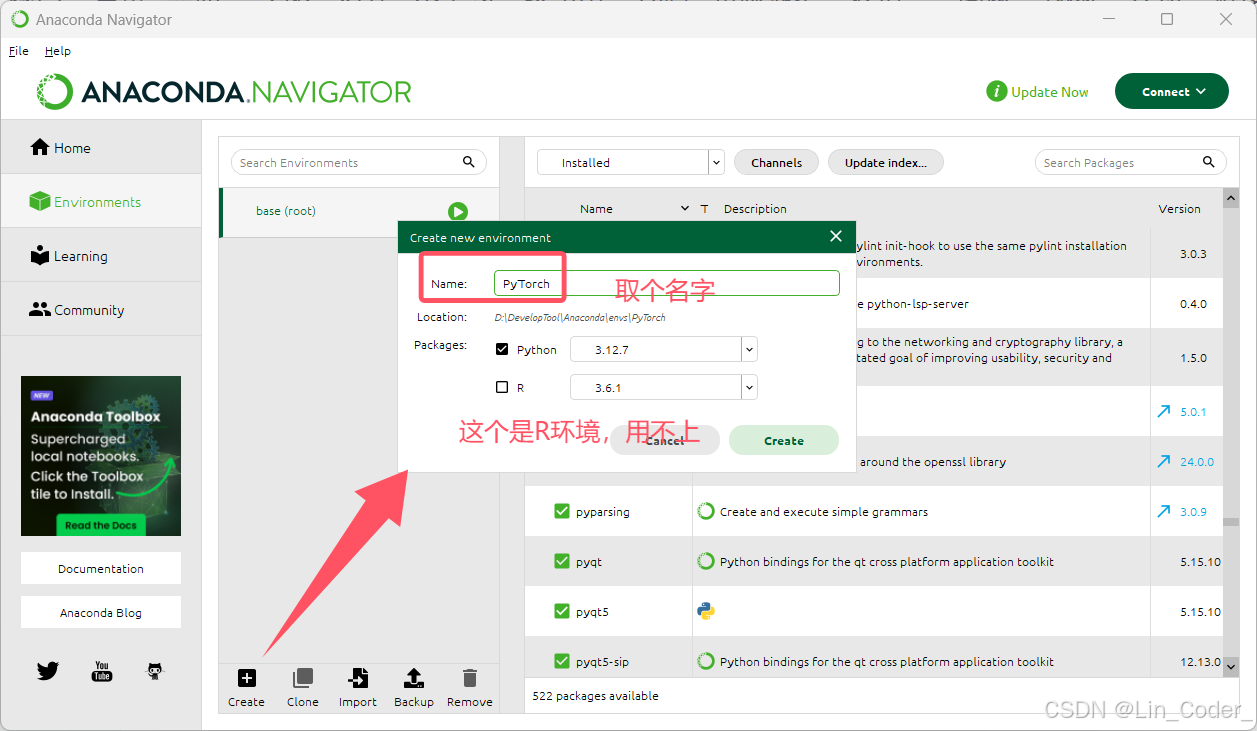Uncheck the pyqt5 package checkbox
Image resolution: width=1257 pixels, height=731 pixels.
point(562,611)
